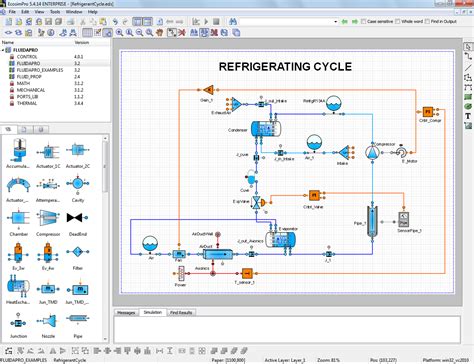Viewport: 474px width, 364px height.
Task: Click the binoculars find icon in toolbar
Action: click(233, 22)
